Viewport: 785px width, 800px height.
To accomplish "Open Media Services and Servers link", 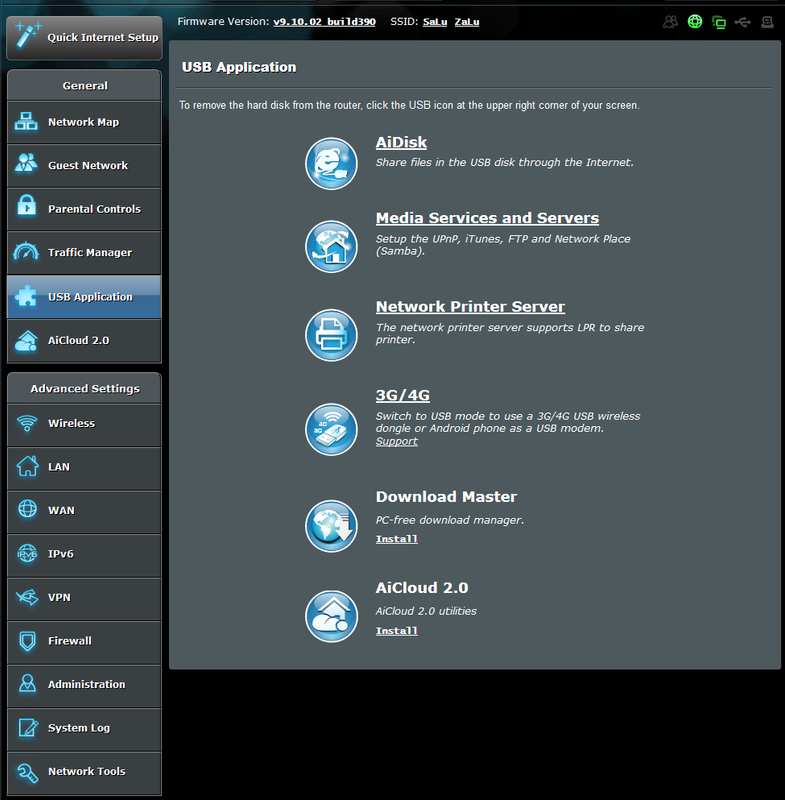I will click(x=487, y=218).
